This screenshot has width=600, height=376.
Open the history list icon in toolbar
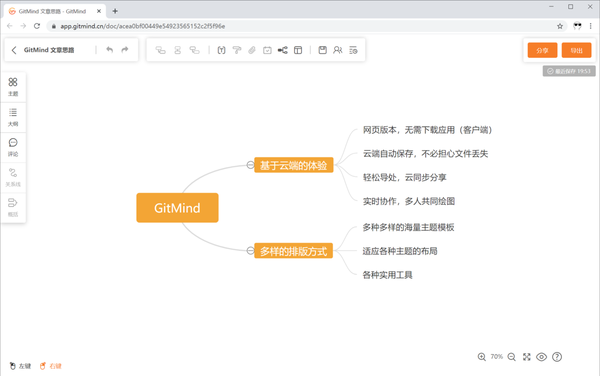coord(353,50)
